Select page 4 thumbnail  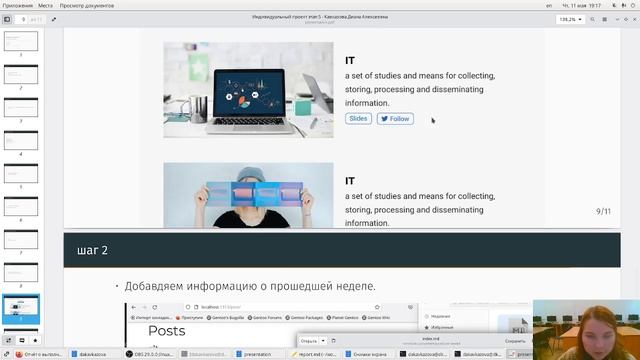(x=21, y=140)
